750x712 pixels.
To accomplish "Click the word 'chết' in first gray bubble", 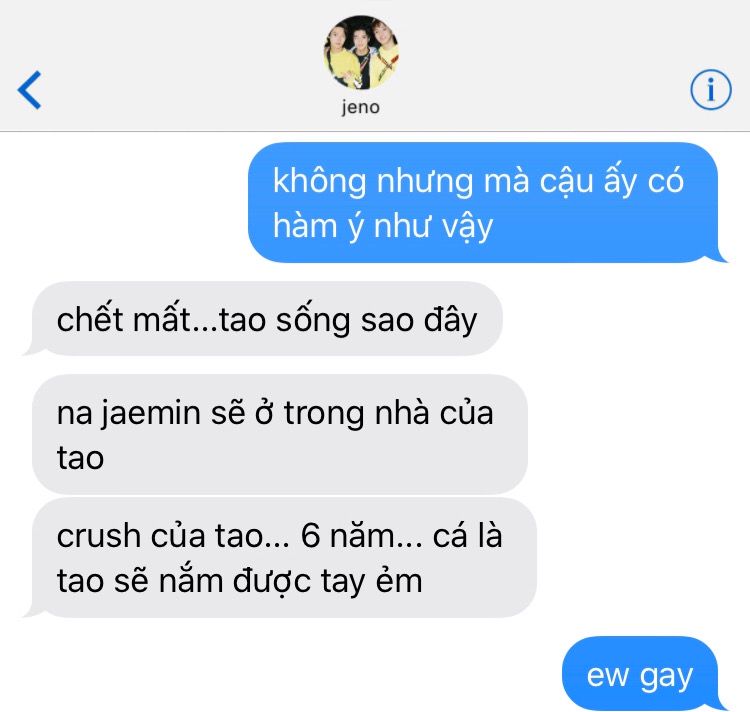I will click(x=90, y=319).
